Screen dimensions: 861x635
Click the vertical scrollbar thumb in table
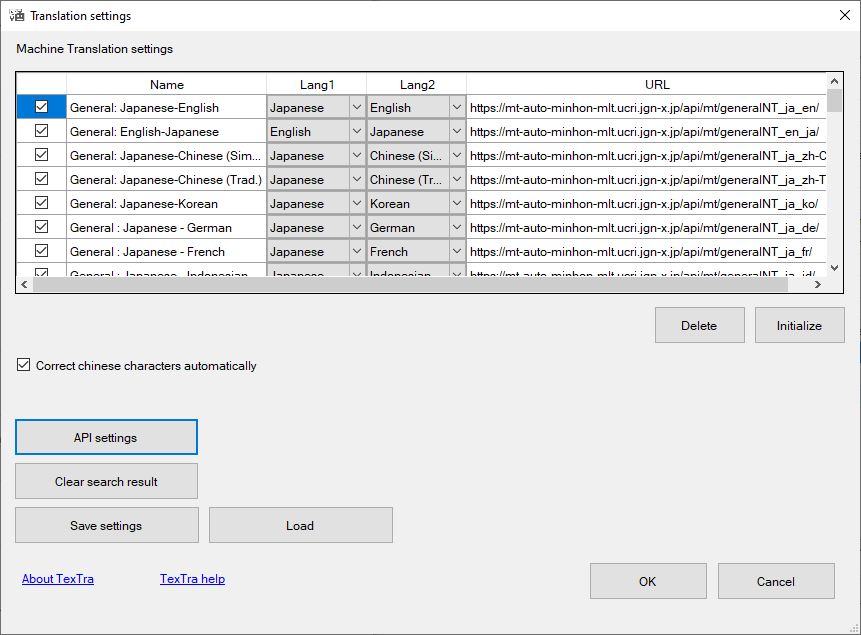click(x=834, y=100)
